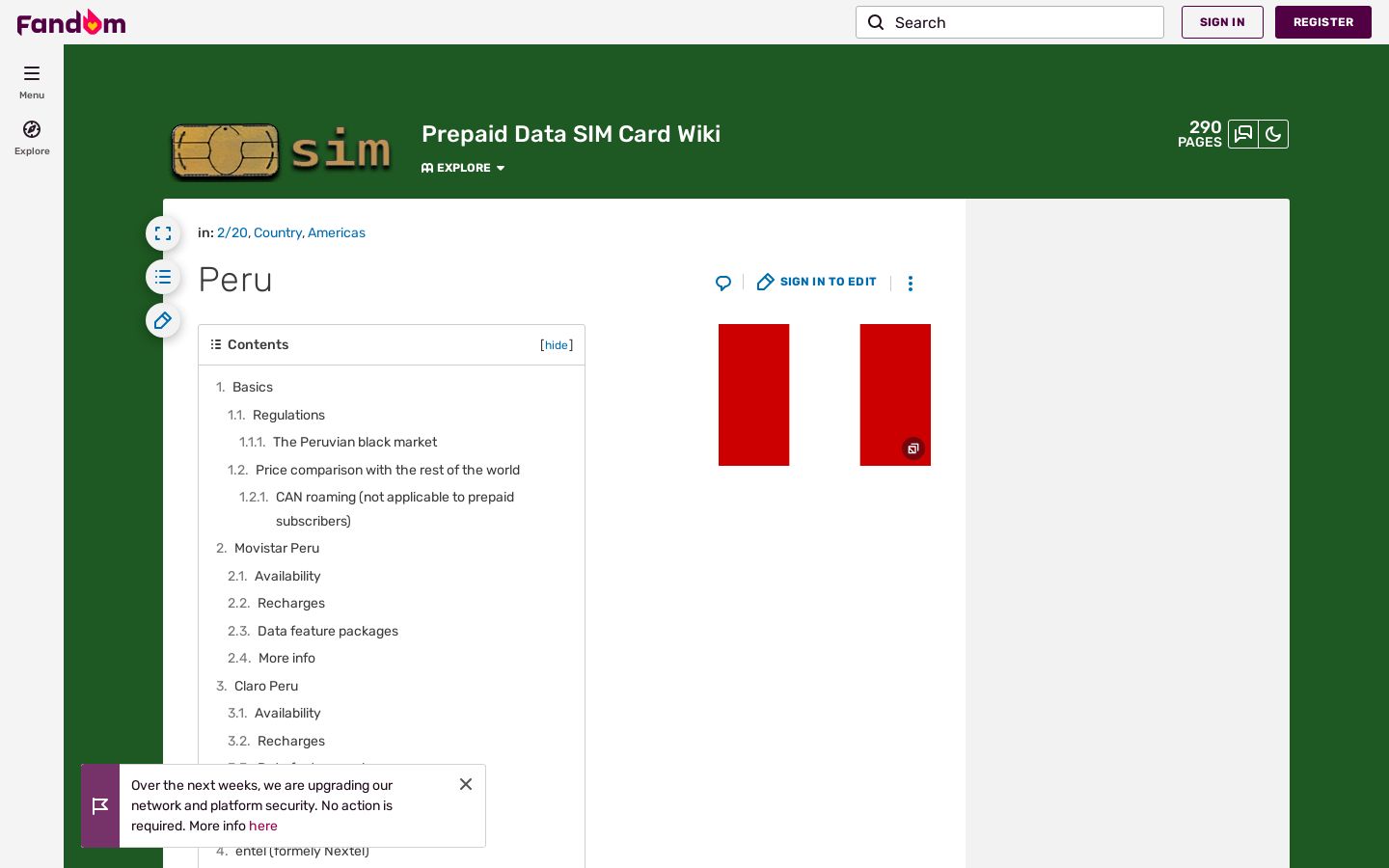Image resolution: width=1389 pixels, height=868 pixels.
Task: Jump to Basics section
Action: tap(253, 387)
